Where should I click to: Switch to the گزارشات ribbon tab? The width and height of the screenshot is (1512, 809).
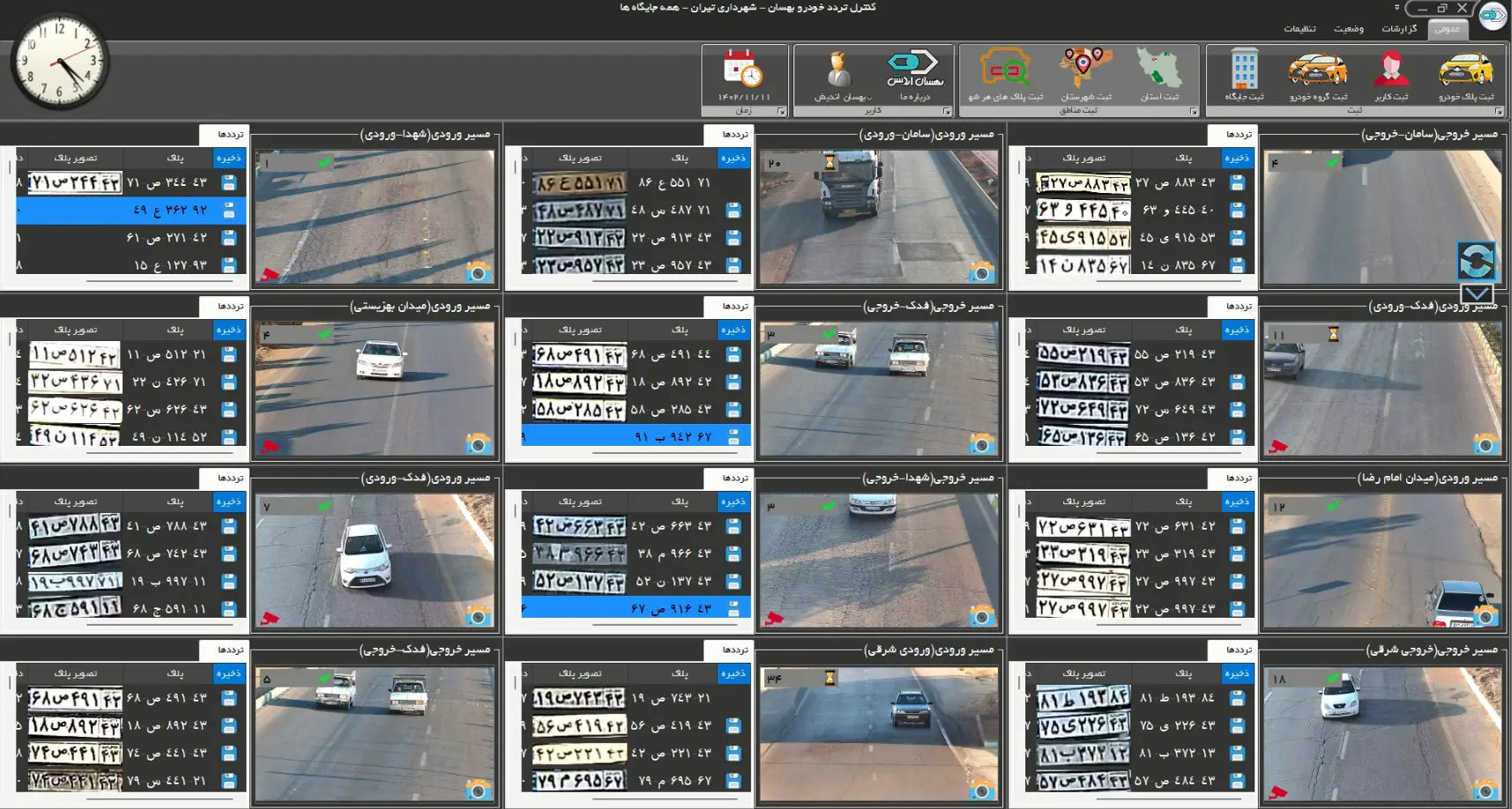(1399, 29)
